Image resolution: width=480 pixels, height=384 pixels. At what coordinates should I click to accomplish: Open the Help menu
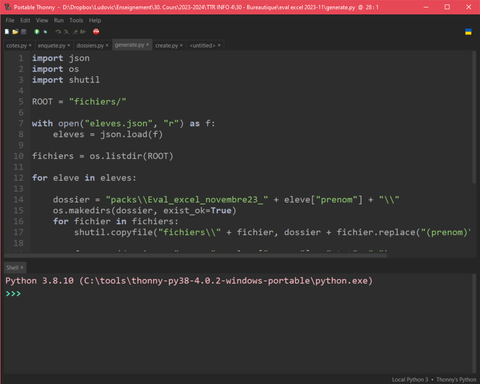[95, 20]
